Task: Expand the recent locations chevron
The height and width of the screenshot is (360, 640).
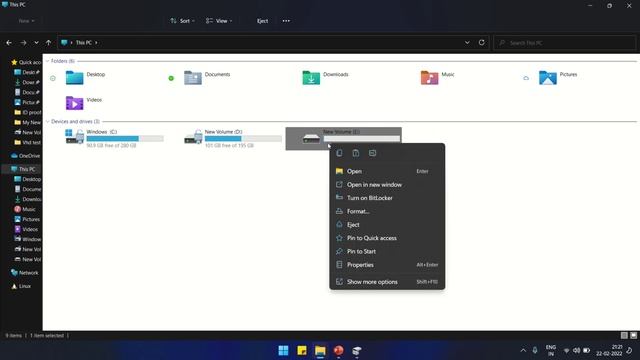Action: (36, 42)
